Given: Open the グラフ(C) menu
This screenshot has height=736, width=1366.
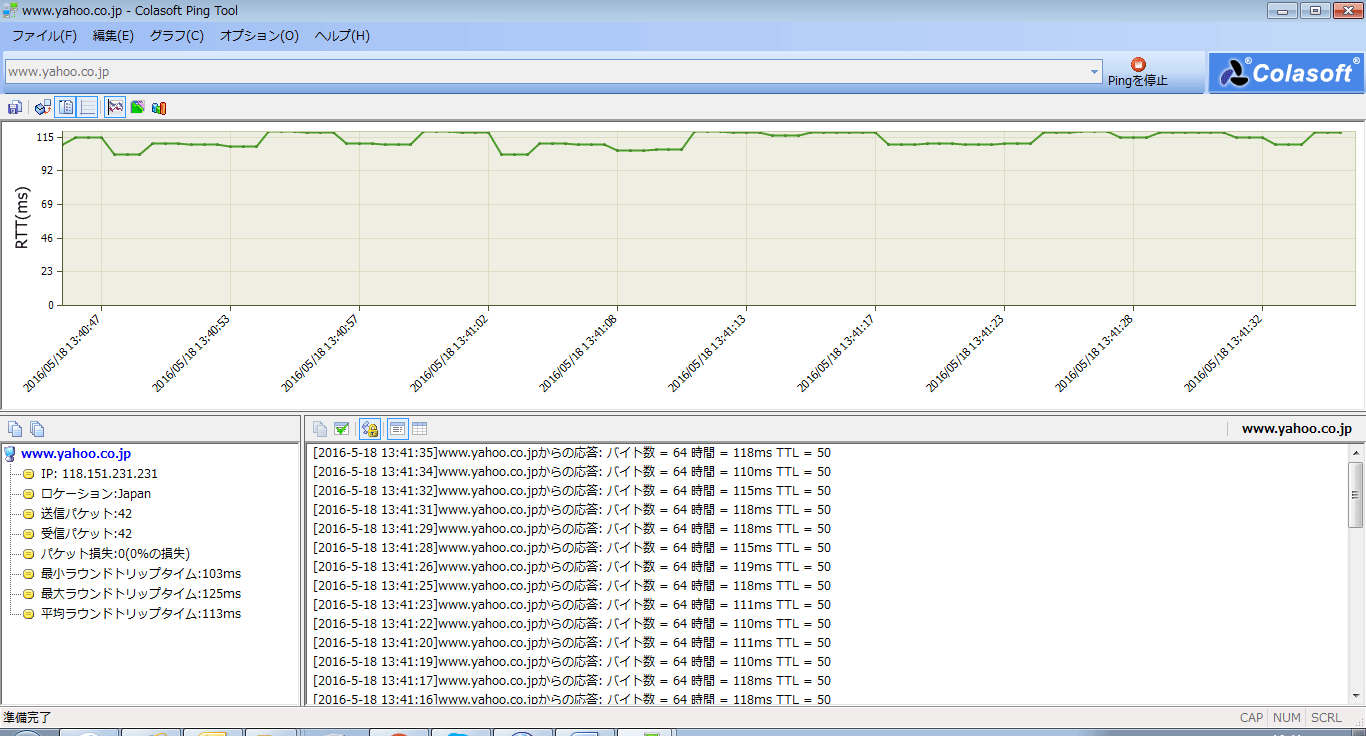Looking at the screenshot, I should [x=179, y=35].
